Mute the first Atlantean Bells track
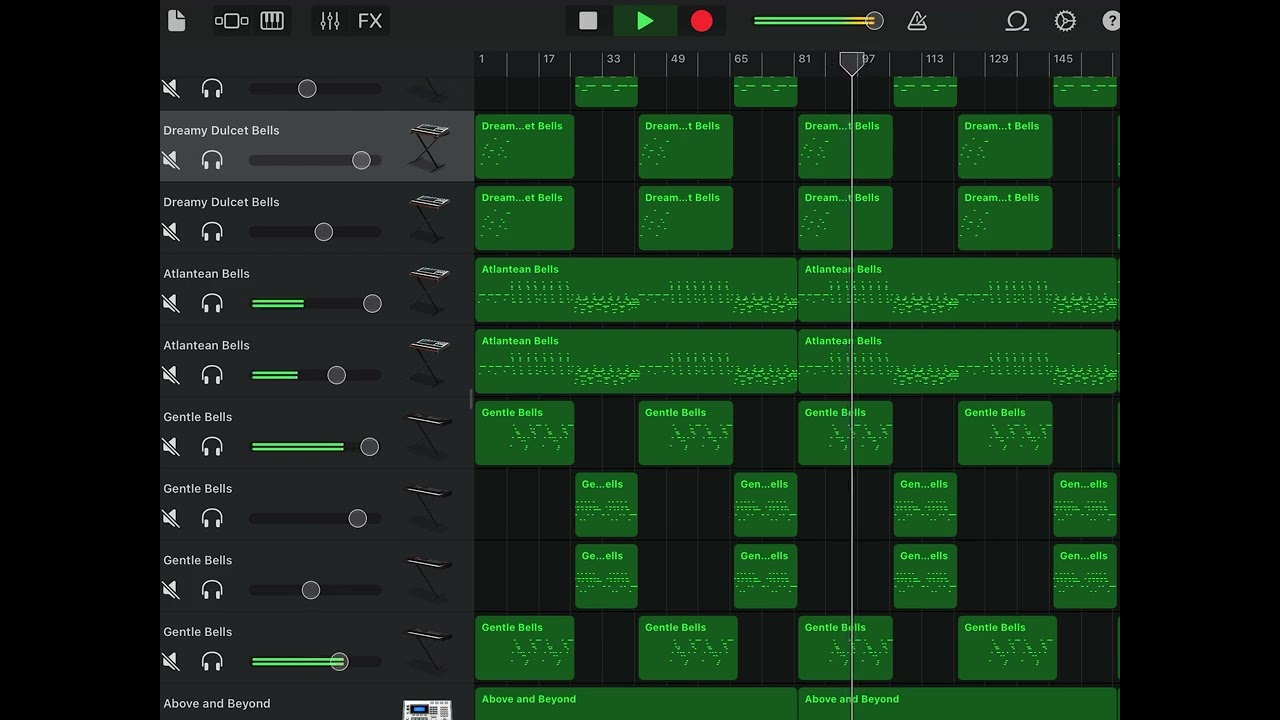Image resolution: width=1280 pixels, height=720 pixels. tap(171, 303)
